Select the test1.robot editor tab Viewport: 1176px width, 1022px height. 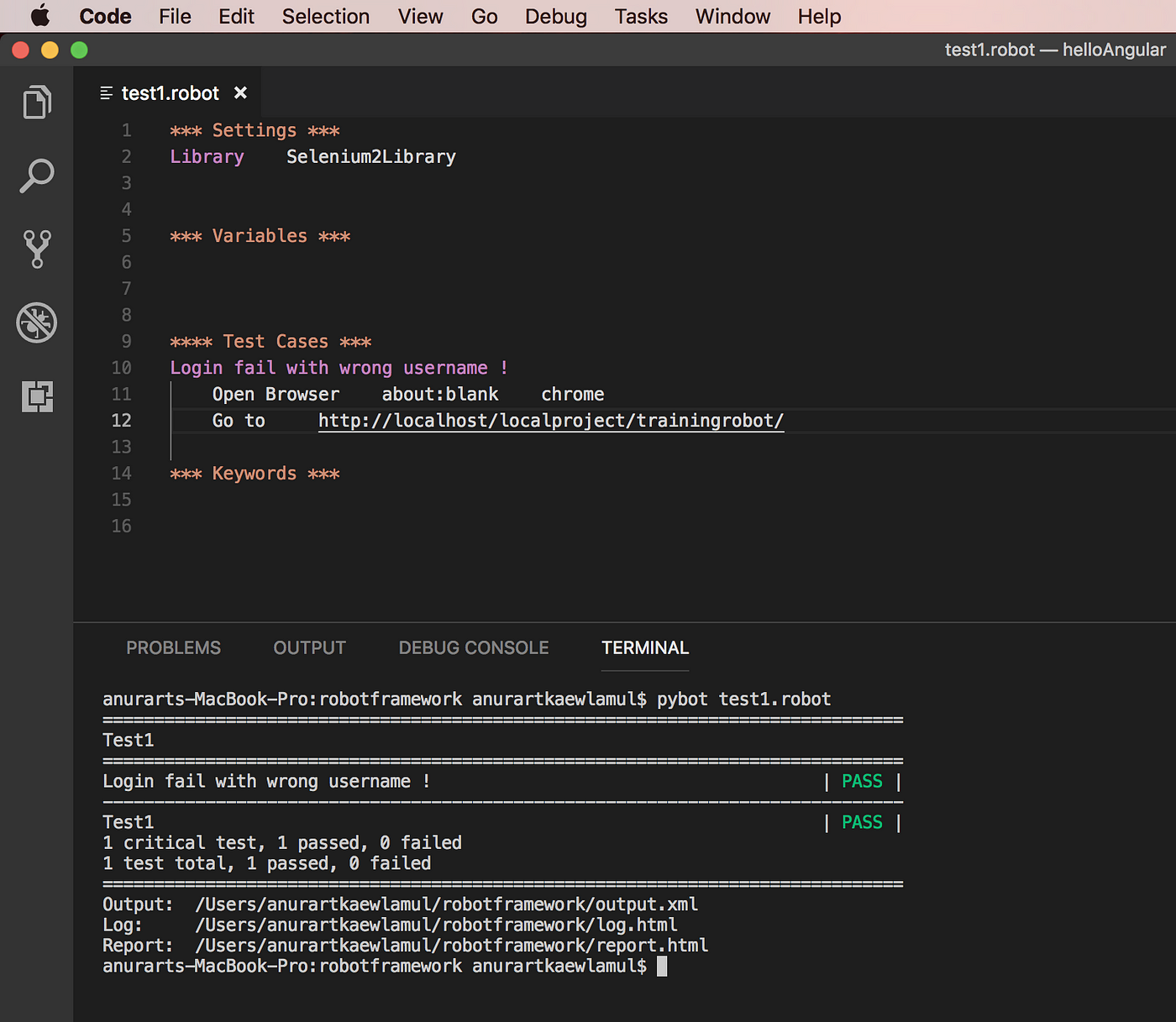click(171, 93)
